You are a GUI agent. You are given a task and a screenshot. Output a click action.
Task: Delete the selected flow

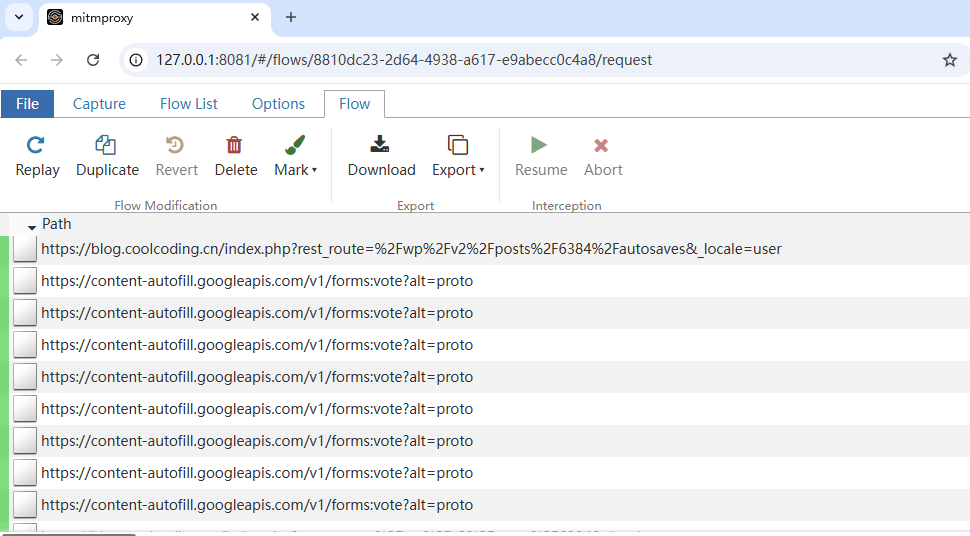click(x=235, y=146)
